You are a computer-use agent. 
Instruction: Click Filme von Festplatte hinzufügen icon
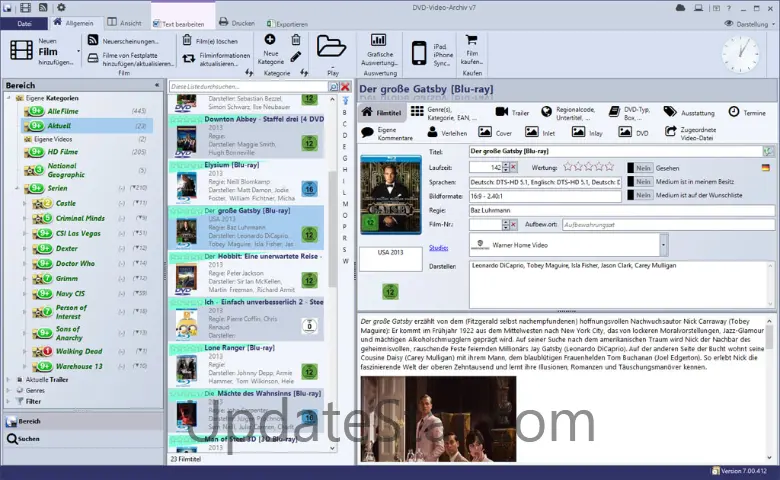pyautogui.click(x=93, y=59)
